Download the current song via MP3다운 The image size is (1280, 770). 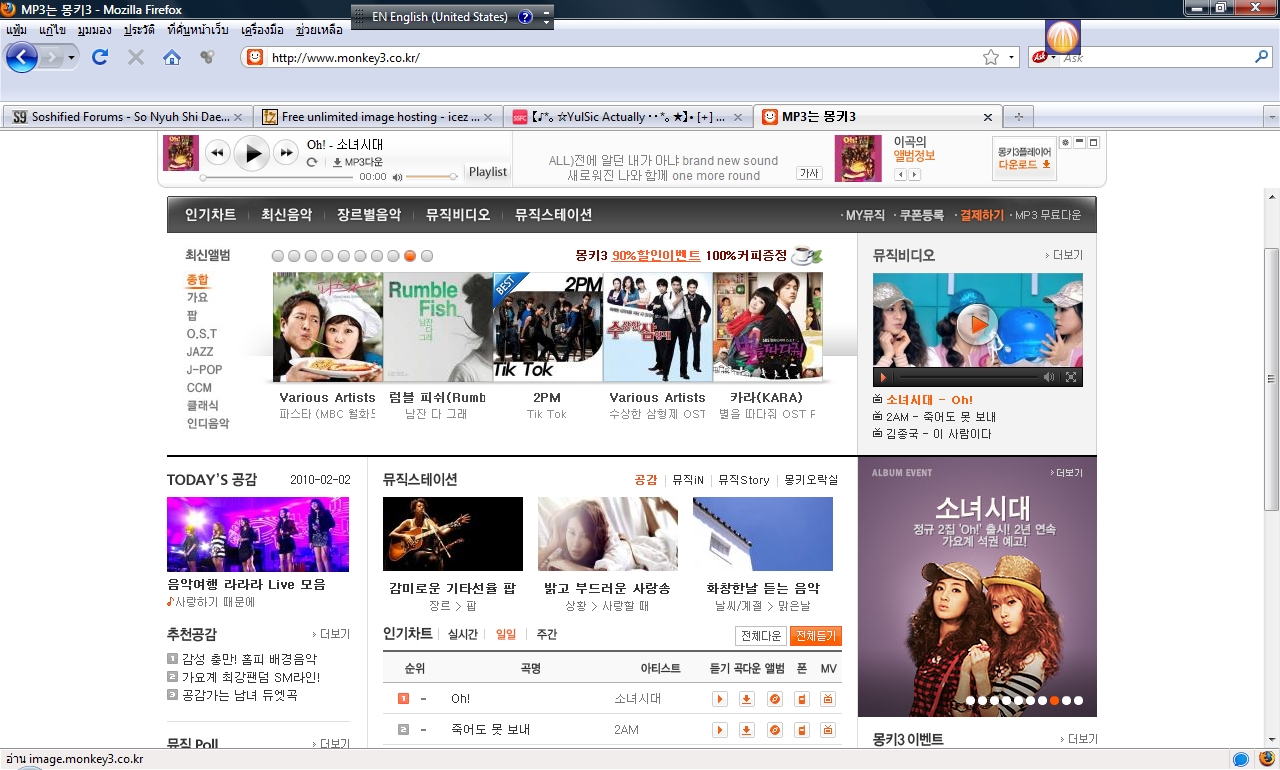tap(358, 162)
